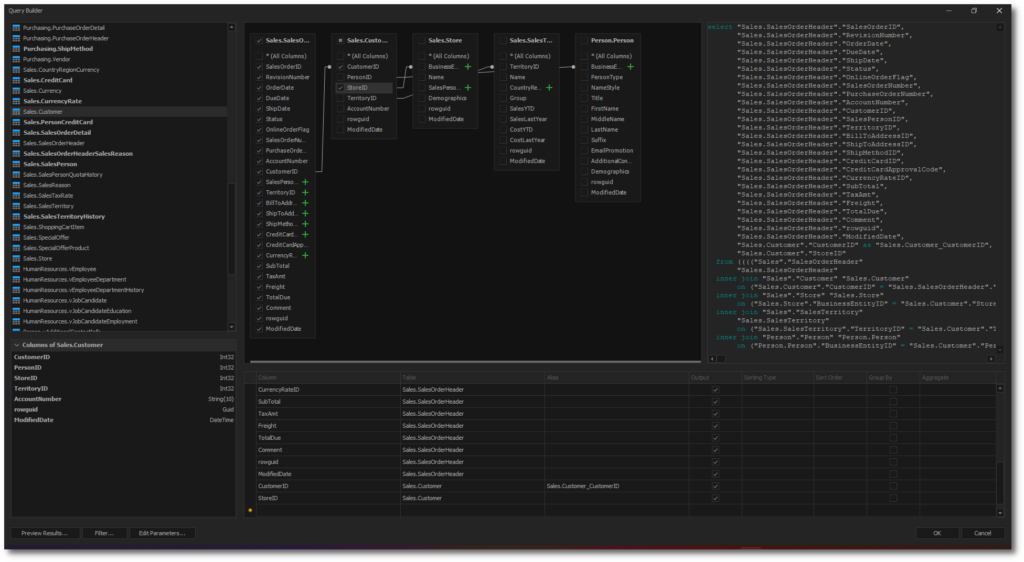Check LastName in Person.Person table
Screen dimensions: 1024x562
click(584, 129)
